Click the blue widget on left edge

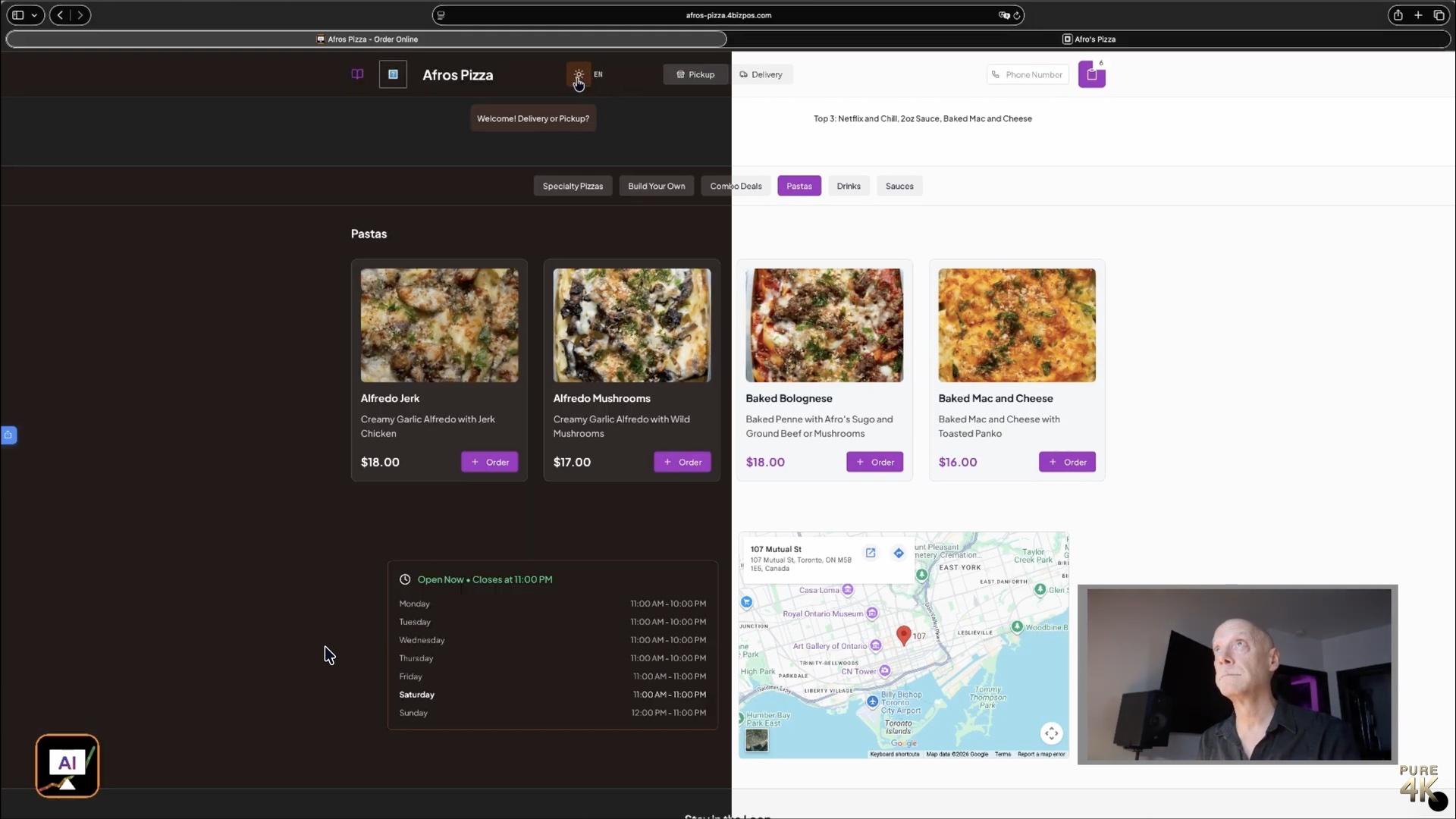[x=8, y=435]
